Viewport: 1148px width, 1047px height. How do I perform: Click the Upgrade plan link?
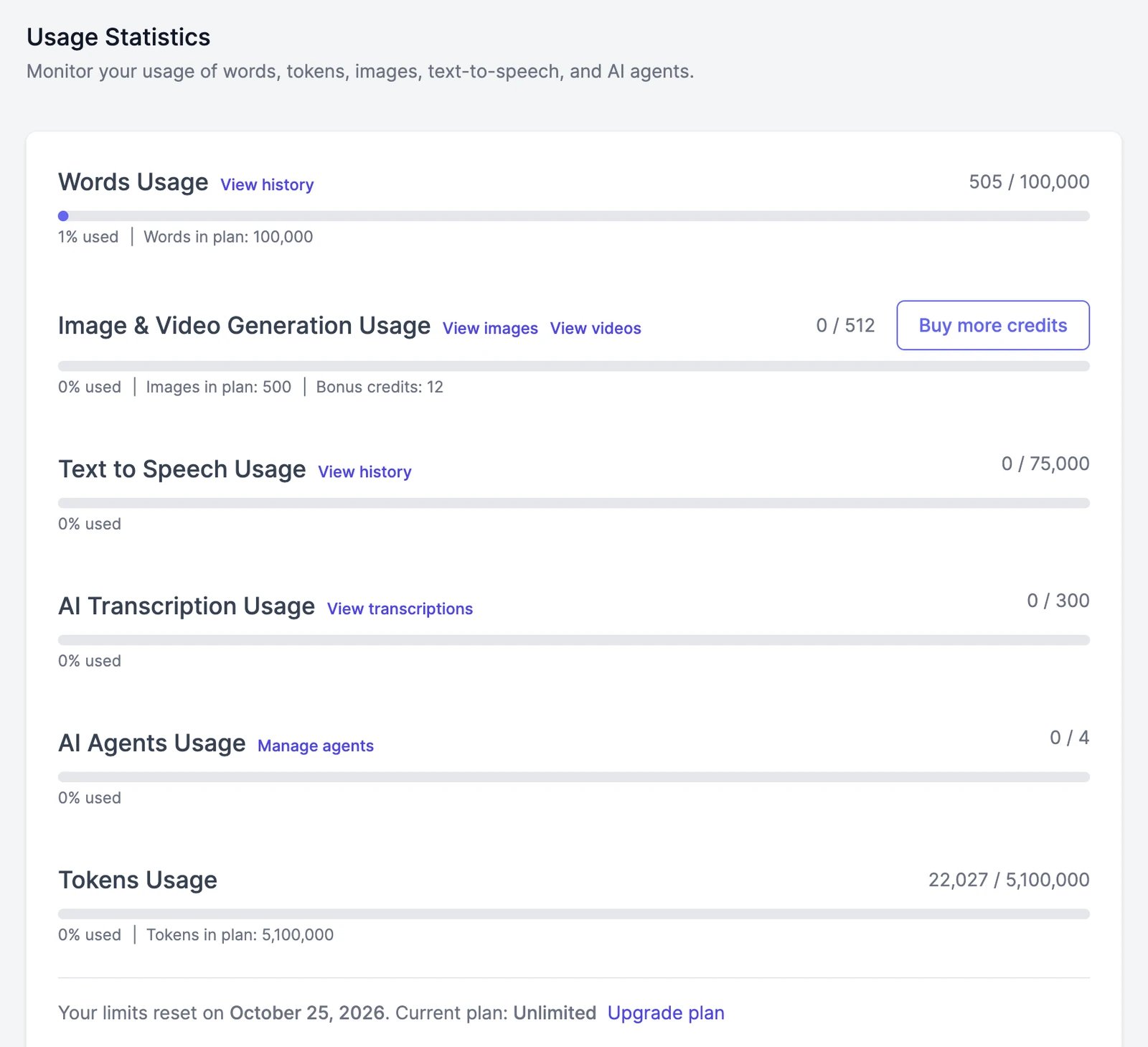click(666, 1013)
